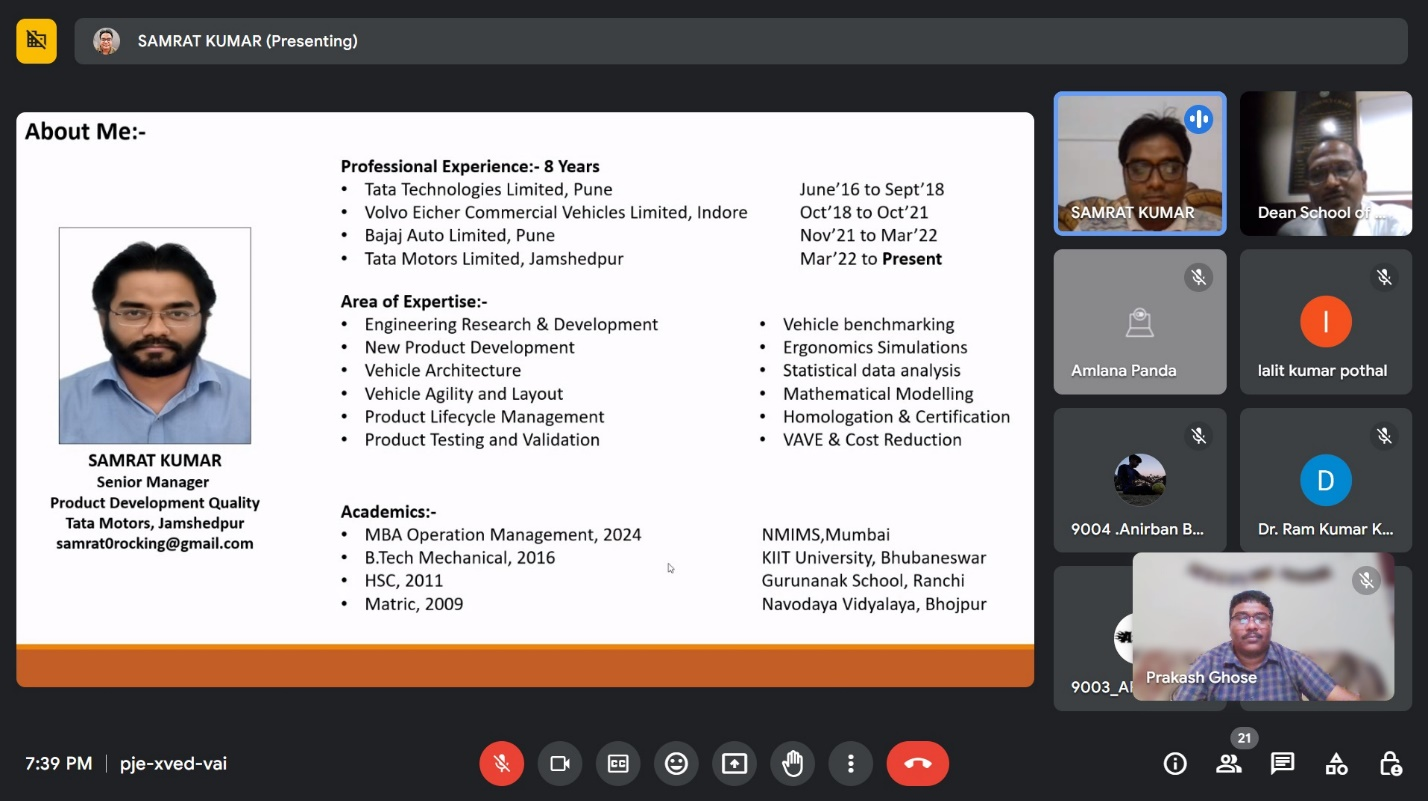This screenshot has width=1428, height=801.
Task: Unmute the microphone in the call bar
Action: (x=502, y=764)
